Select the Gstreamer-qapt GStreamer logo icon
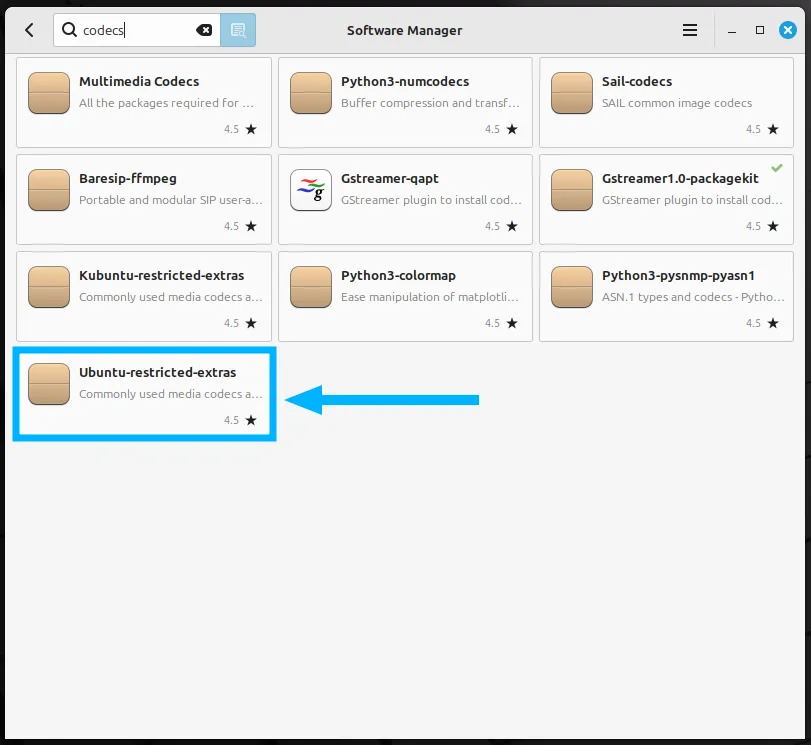Viewport: 811px width, 745px height. coord(310,189)
